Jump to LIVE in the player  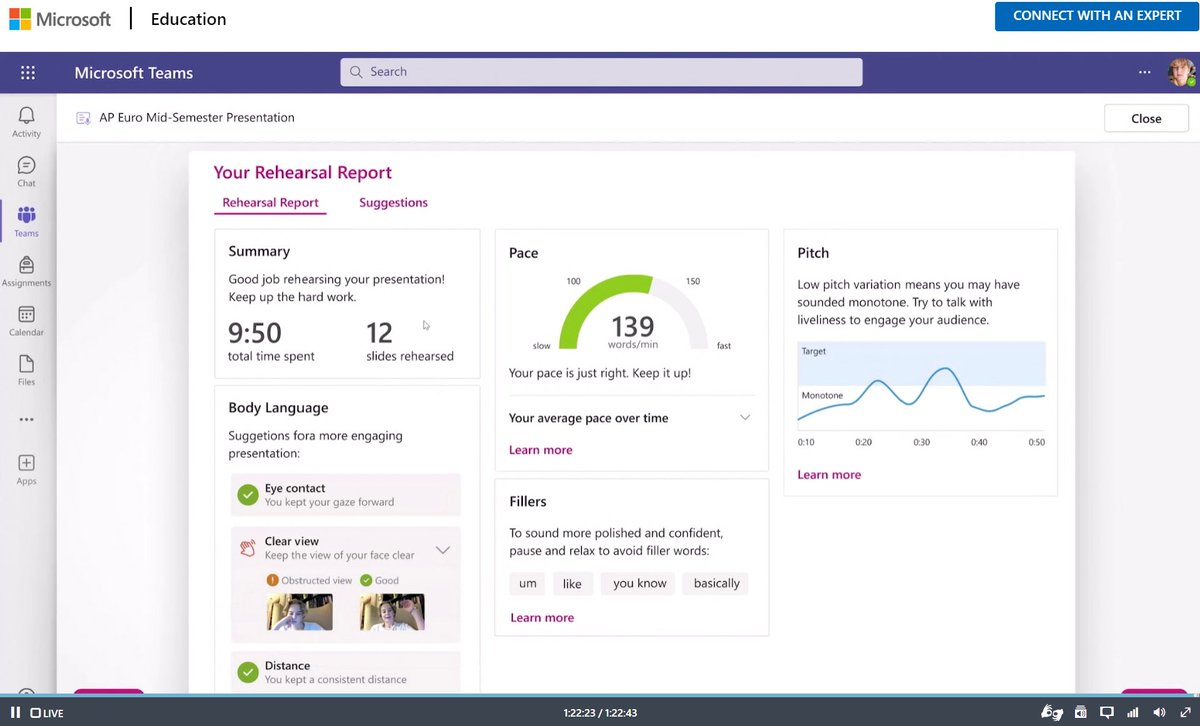click(x=47, y=713)
